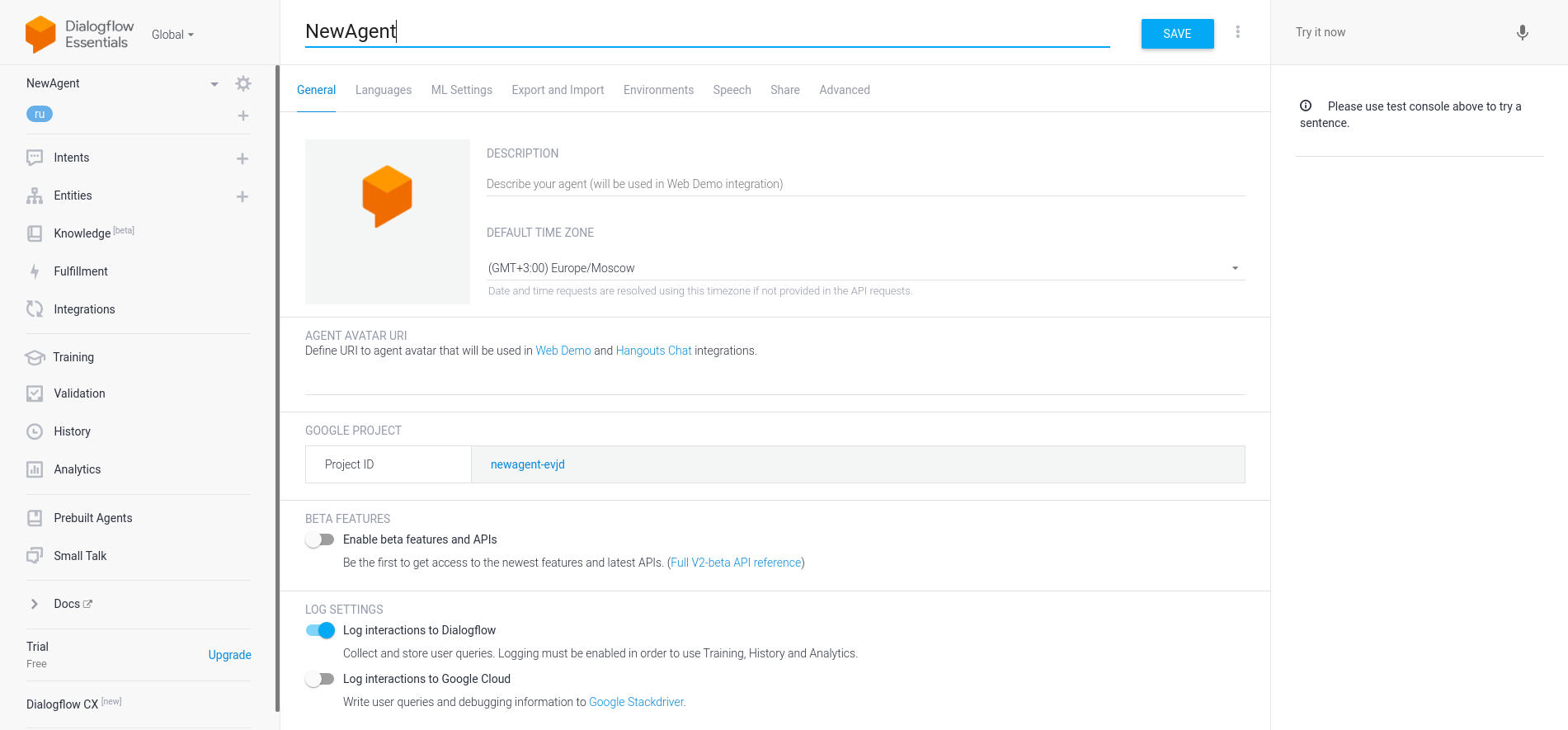Create a new entity with plus icon

click(x=242, y=196)
